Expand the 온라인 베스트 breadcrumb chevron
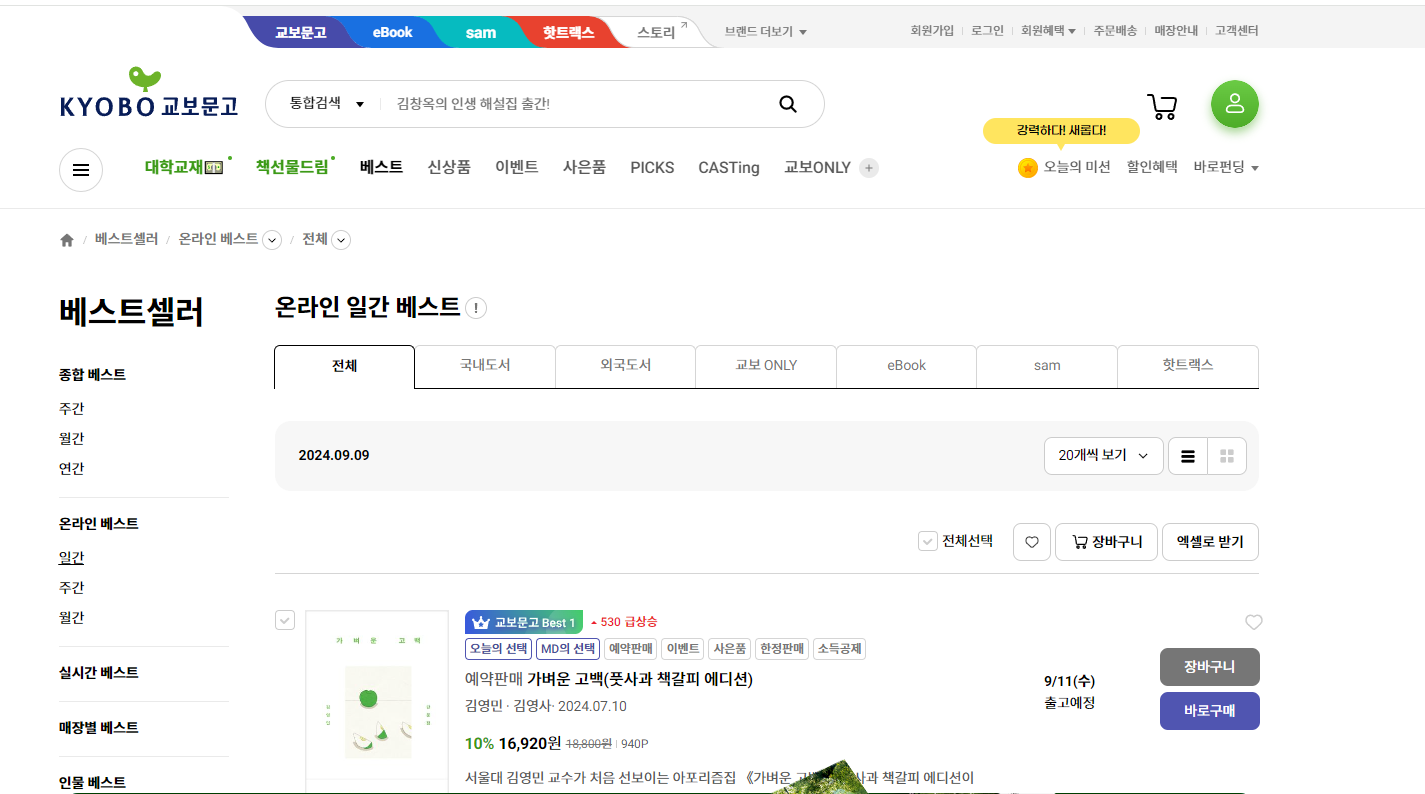 pos(272,240)
